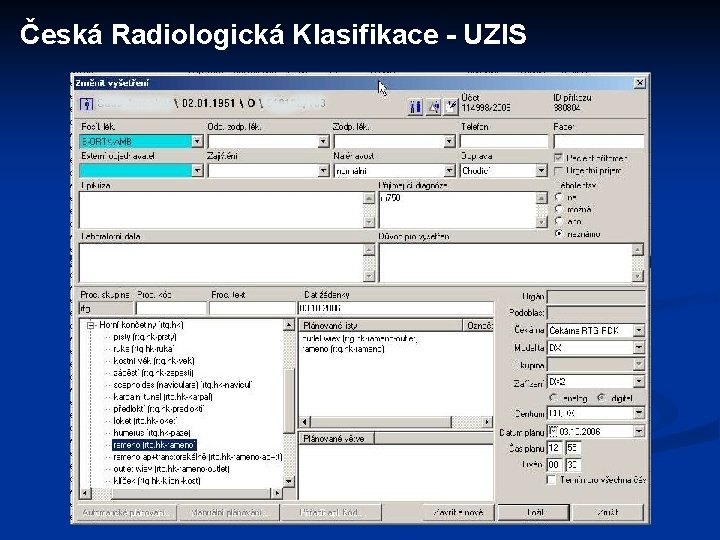Image resolution: width=720 pixels, height=540 pixels.
Task: Open the Čeká na dropdown
Action: point(639,330)
